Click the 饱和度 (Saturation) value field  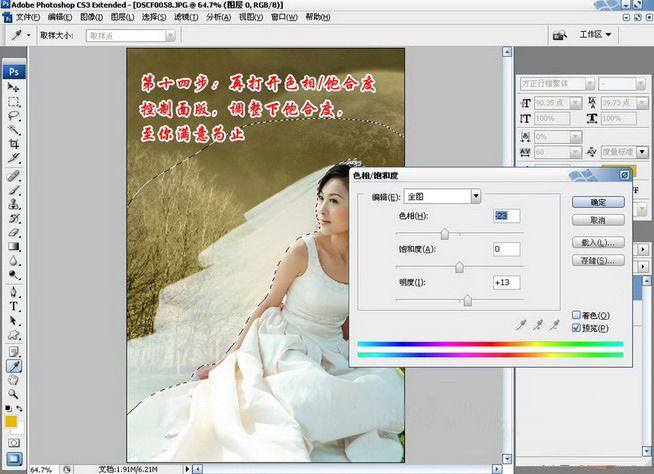click(505, 249)
